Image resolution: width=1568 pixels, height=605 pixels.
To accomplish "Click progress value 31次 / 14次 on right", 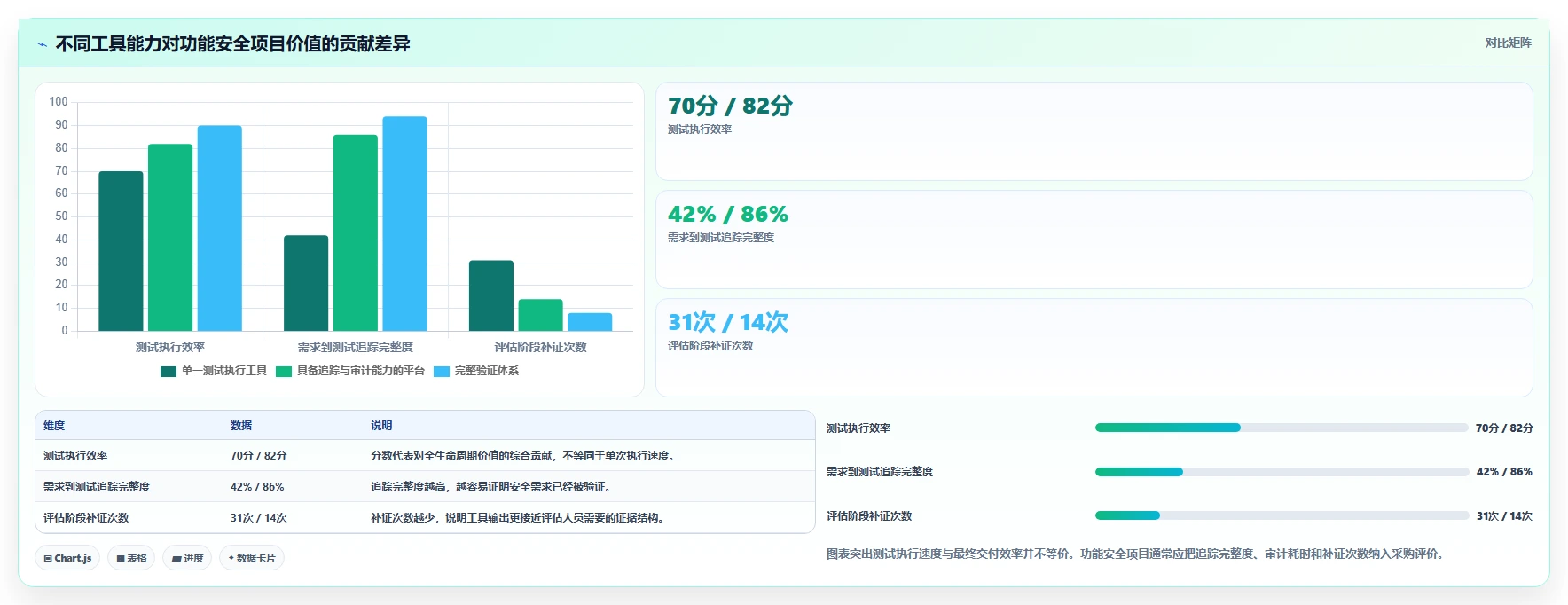I will [x=1504, y=515].
